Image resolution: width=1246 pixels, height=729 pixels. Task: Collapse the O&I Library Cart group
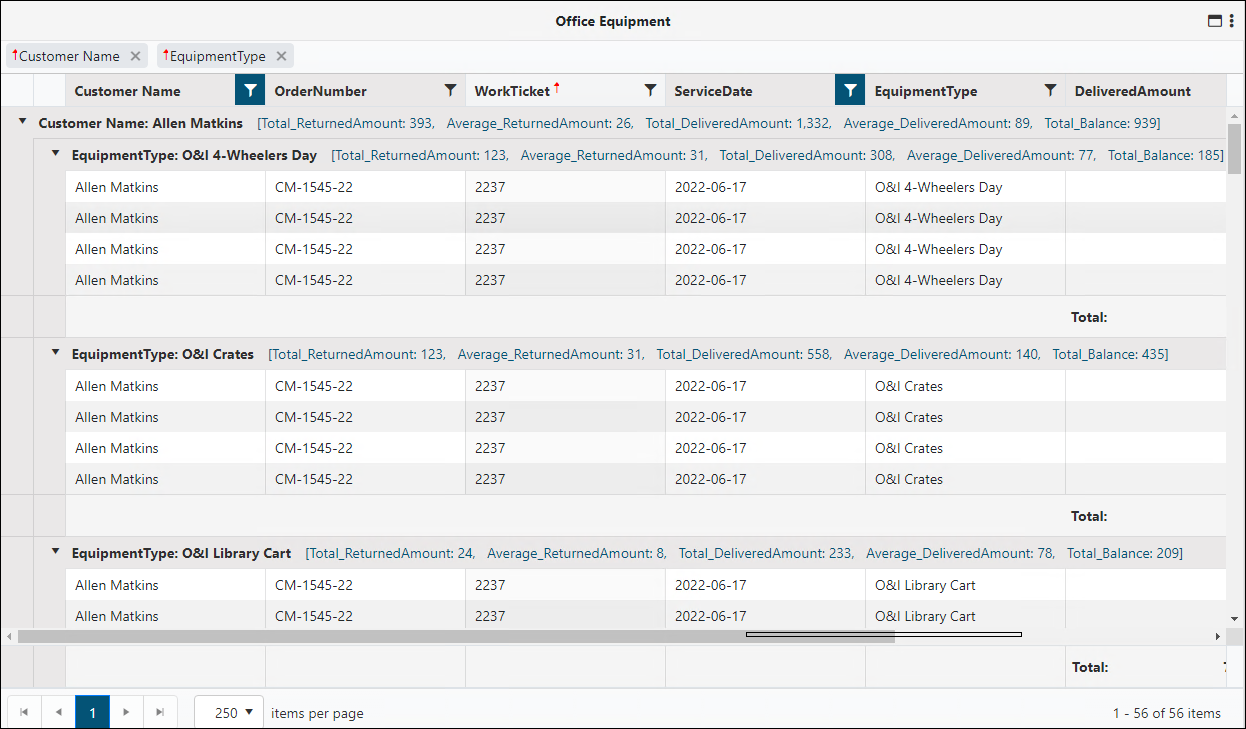[54, 553]
